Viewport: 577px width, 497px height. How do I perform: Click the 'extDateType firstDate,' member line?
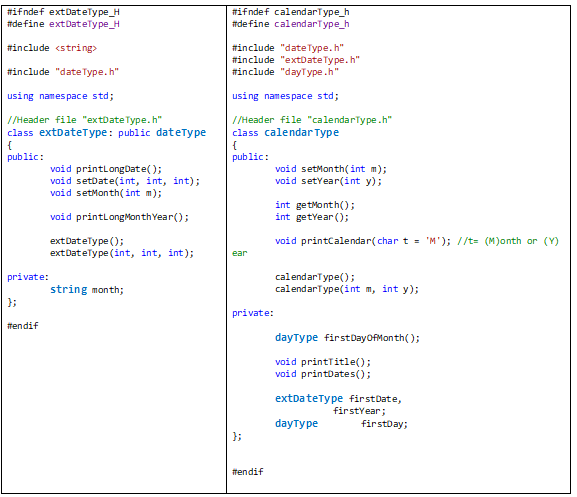click(x=339, y=399)
